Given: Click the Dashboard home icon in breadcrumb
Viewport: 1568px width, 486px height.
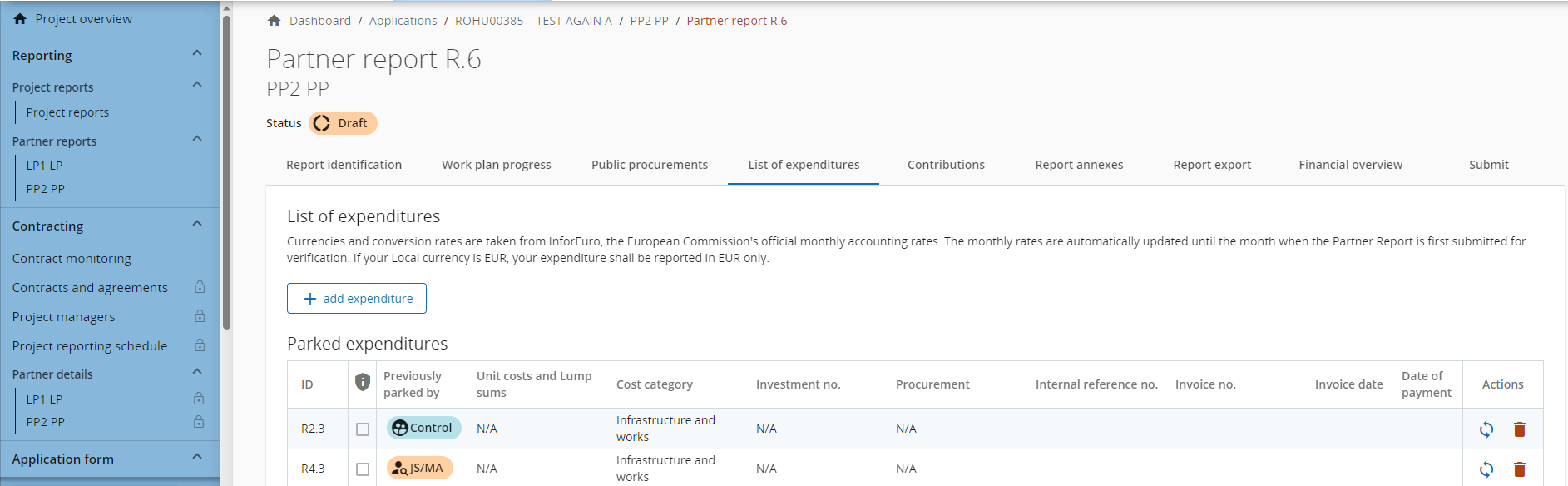Looking at the screenshot, I should pyautogui.click(x=274, y=21).
